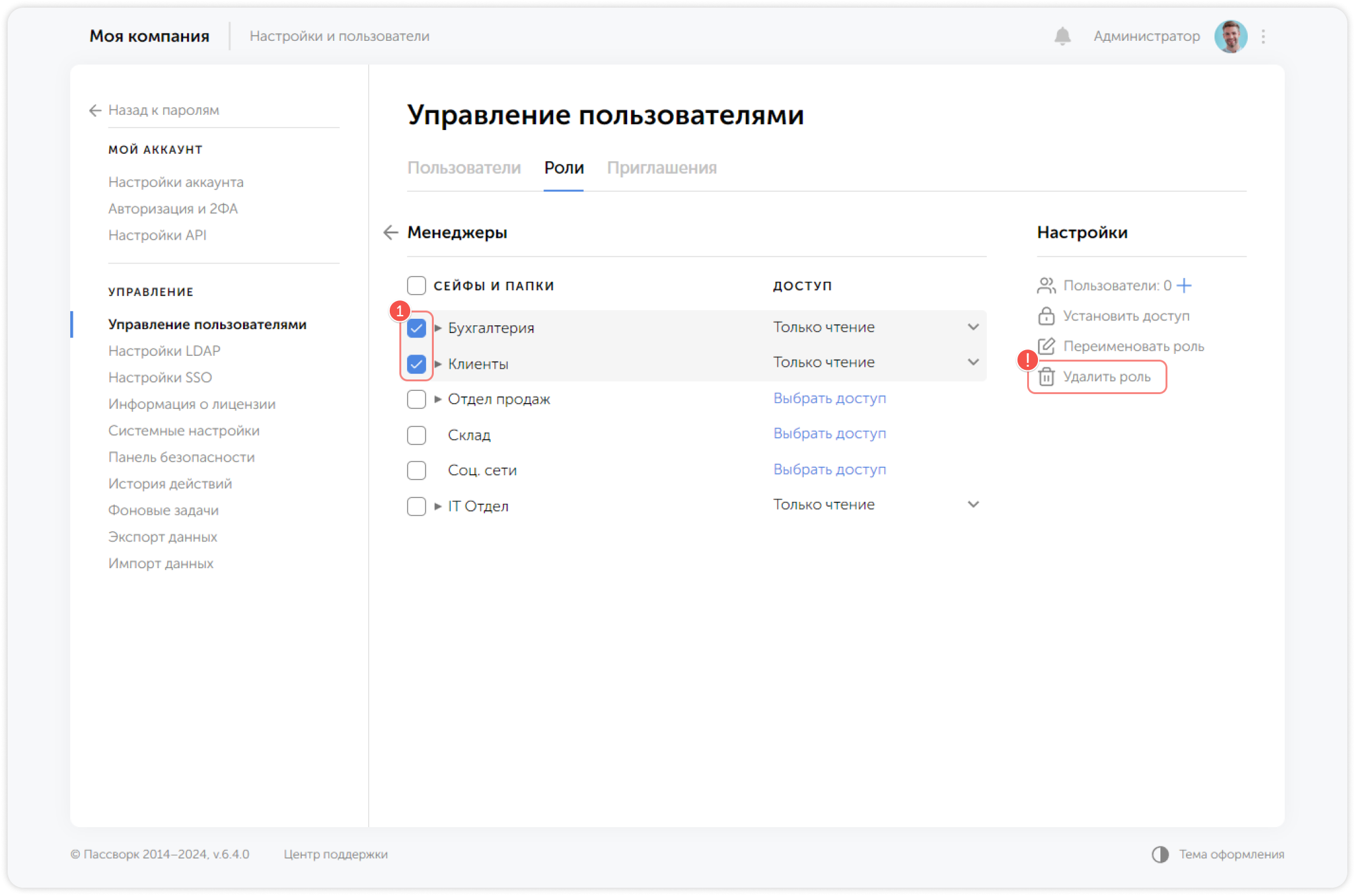
Task: Uncheck the Бухгалтерия checkbox
Action: (x=417, y=327)
